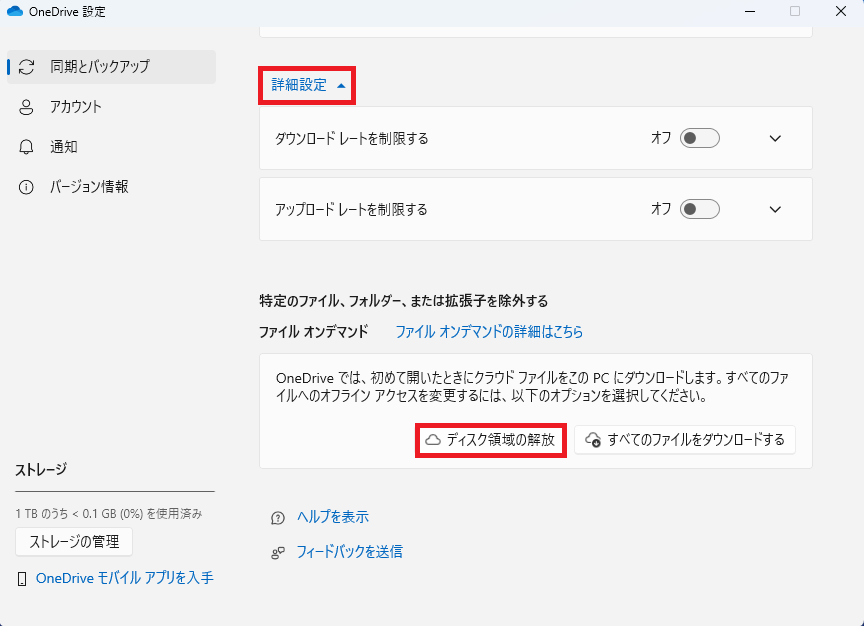Toggle the アップロード レートを制限する switch

(699, 209)
